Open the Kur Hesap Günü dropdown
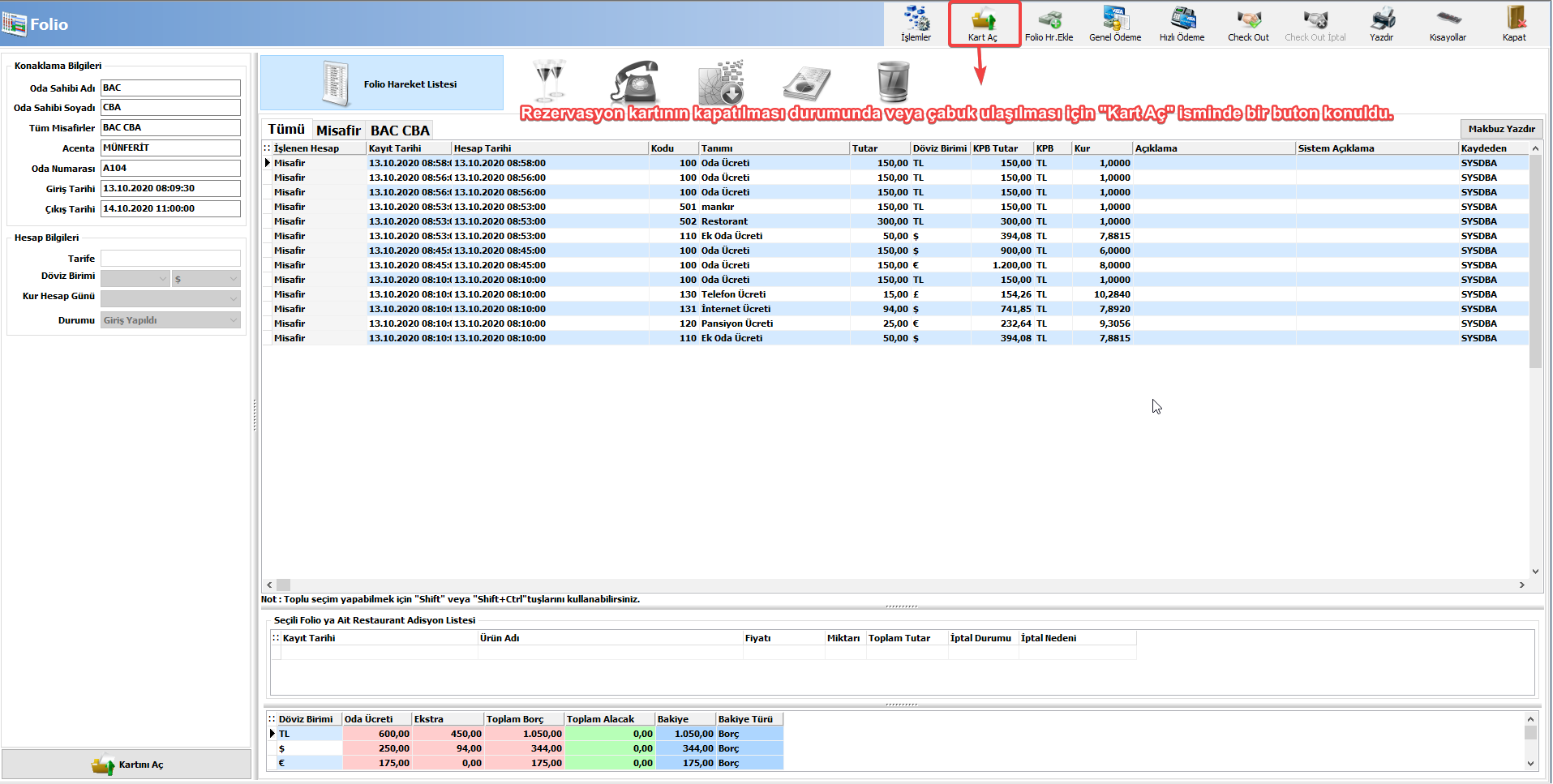This screenshot has height=784, width=1553. click(x=170, y=298)
